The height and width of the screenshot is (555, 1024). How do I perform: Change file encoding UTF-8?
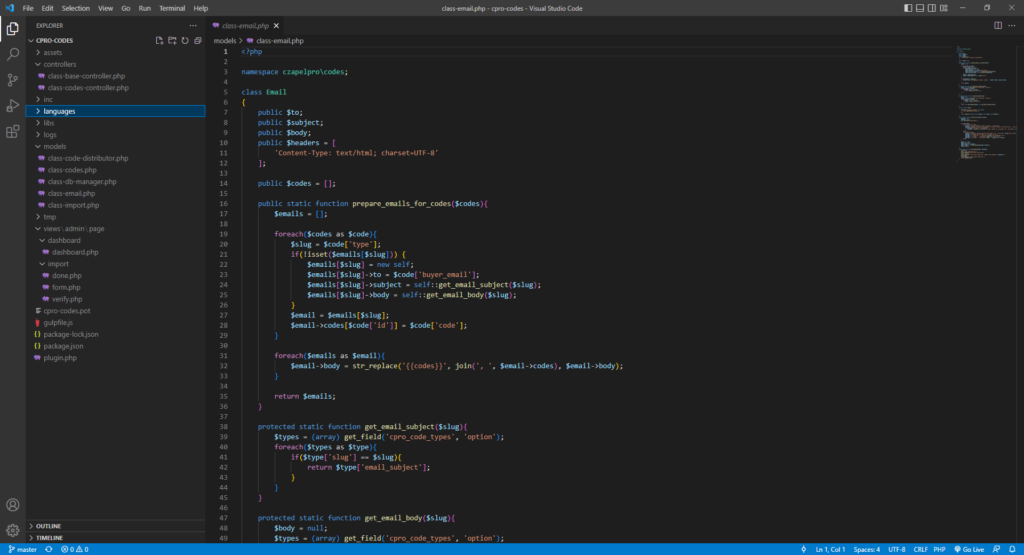point(897,550)
